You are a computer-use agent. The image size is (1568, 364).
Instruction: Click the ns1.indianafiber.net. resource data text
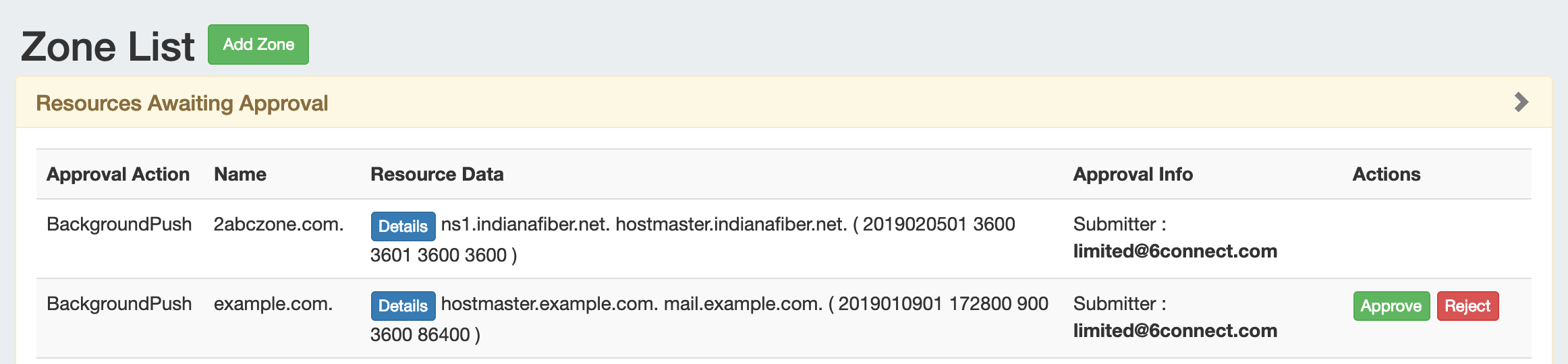(525, 224)
